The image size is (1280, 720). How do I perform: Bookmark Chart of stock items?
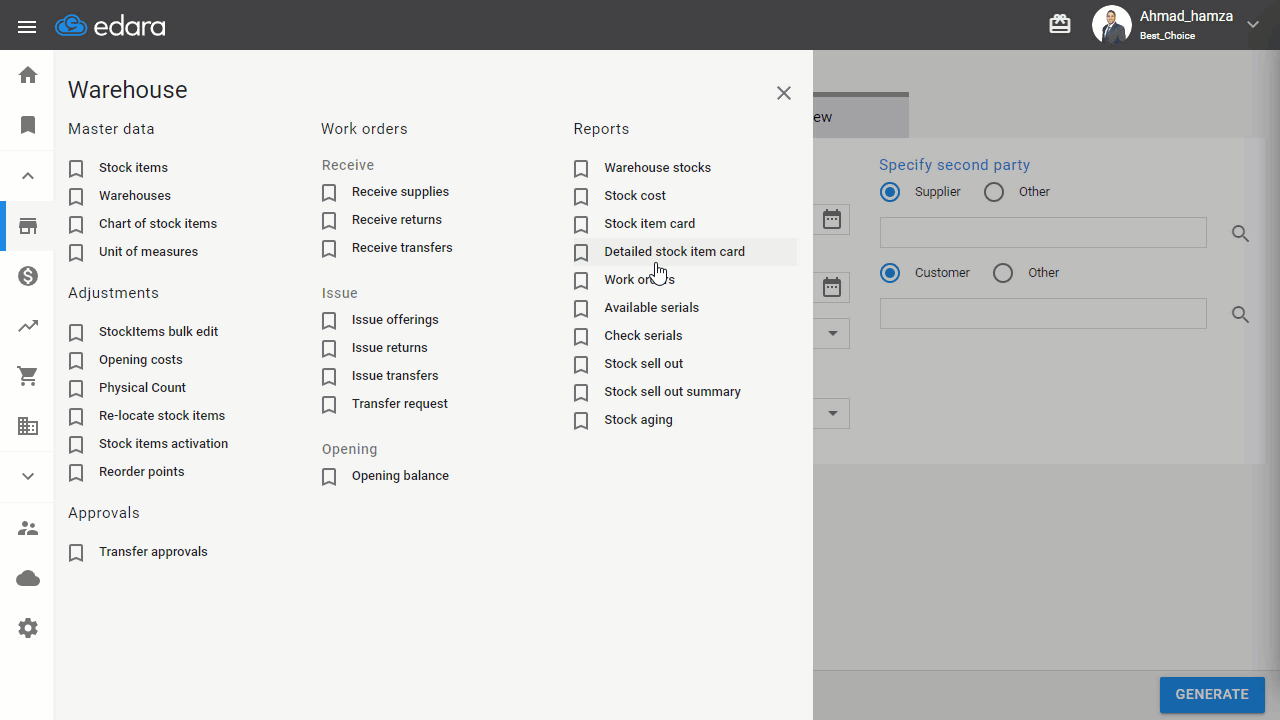(76, 225)
